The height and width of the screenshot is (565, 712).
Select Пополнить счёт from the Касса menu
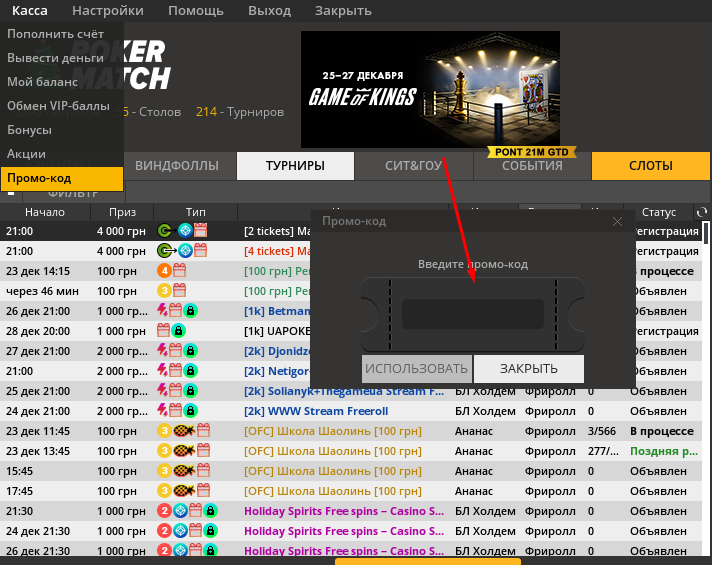(62, 34)
